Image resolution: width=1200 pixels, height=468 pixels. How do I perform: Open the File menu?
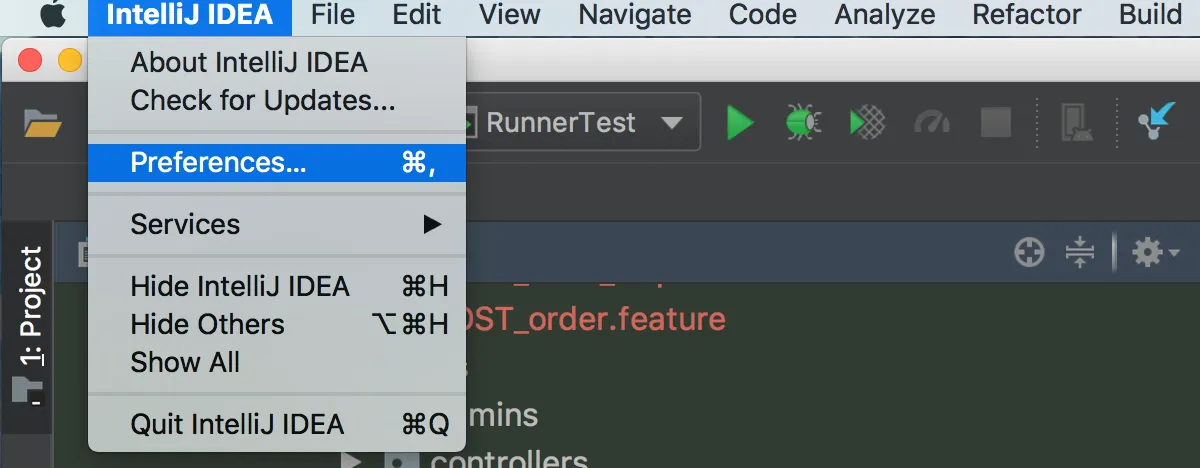332,15
